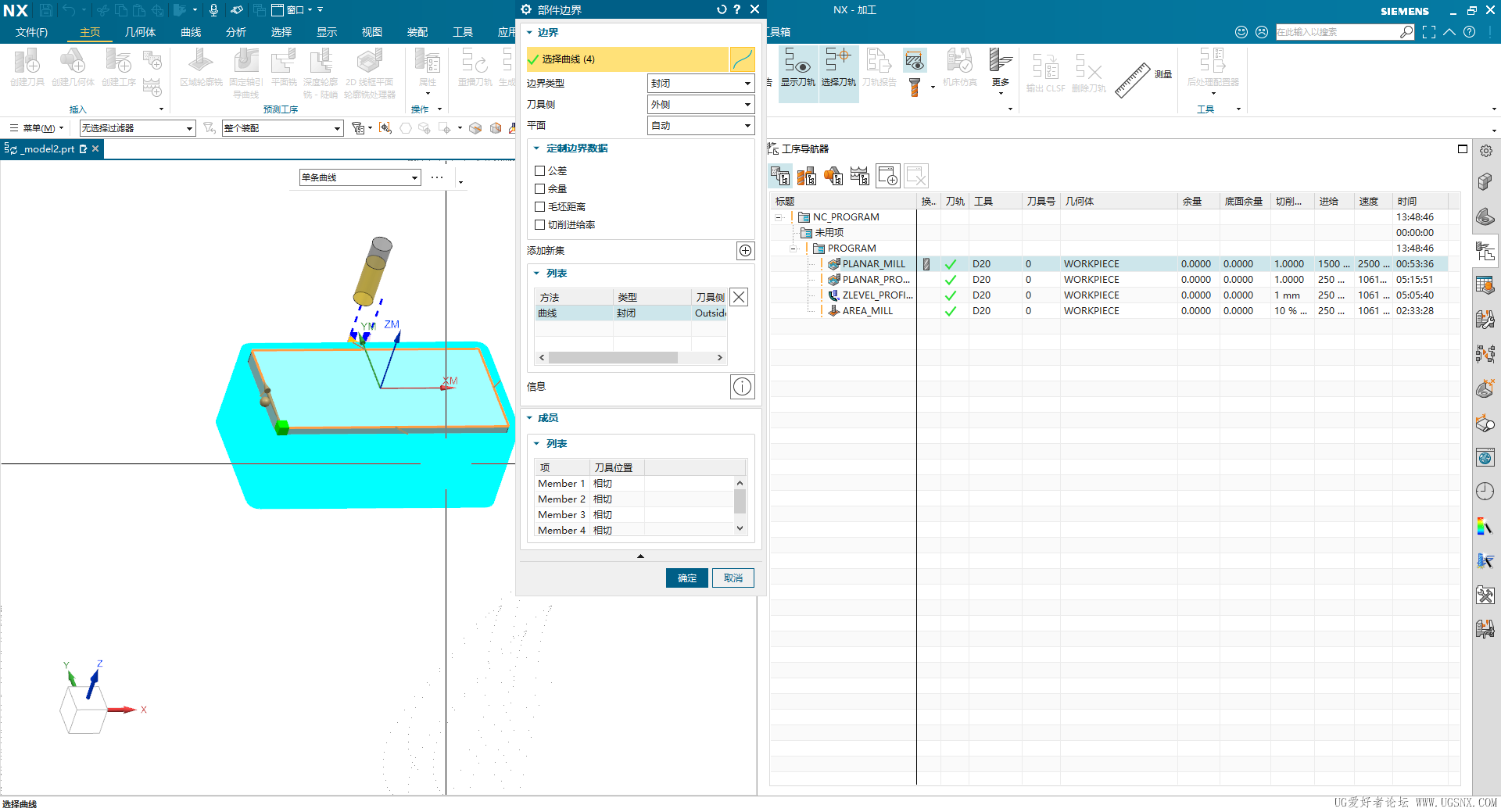Image resolution: width=1501 pixels, height=812 pixels.
Task: Collapse the 边界 section header
Action: (x=529, y=33)
